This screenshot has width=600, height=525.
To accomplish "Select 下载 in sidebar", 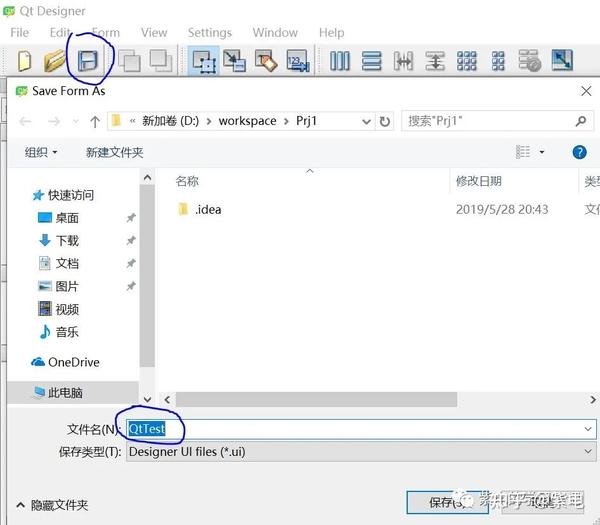I will (x=58, y=241).
